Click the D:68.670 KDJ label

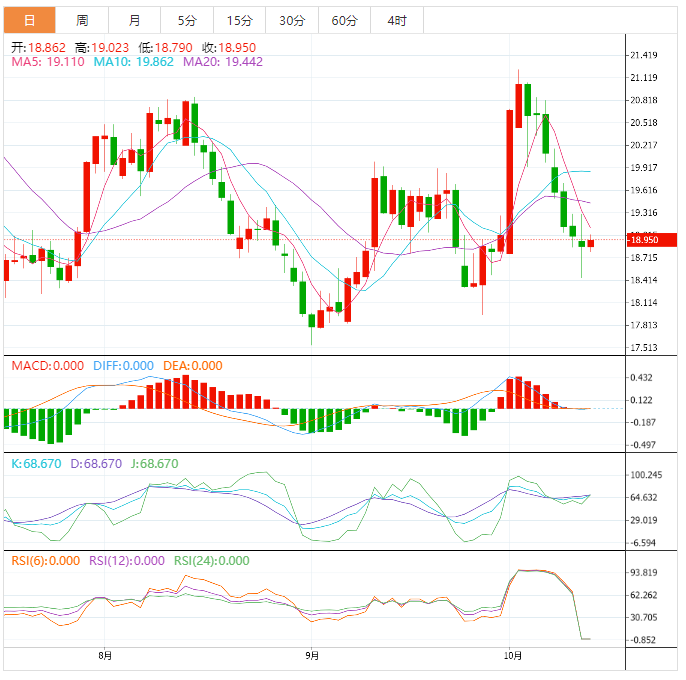pos(96,464)
